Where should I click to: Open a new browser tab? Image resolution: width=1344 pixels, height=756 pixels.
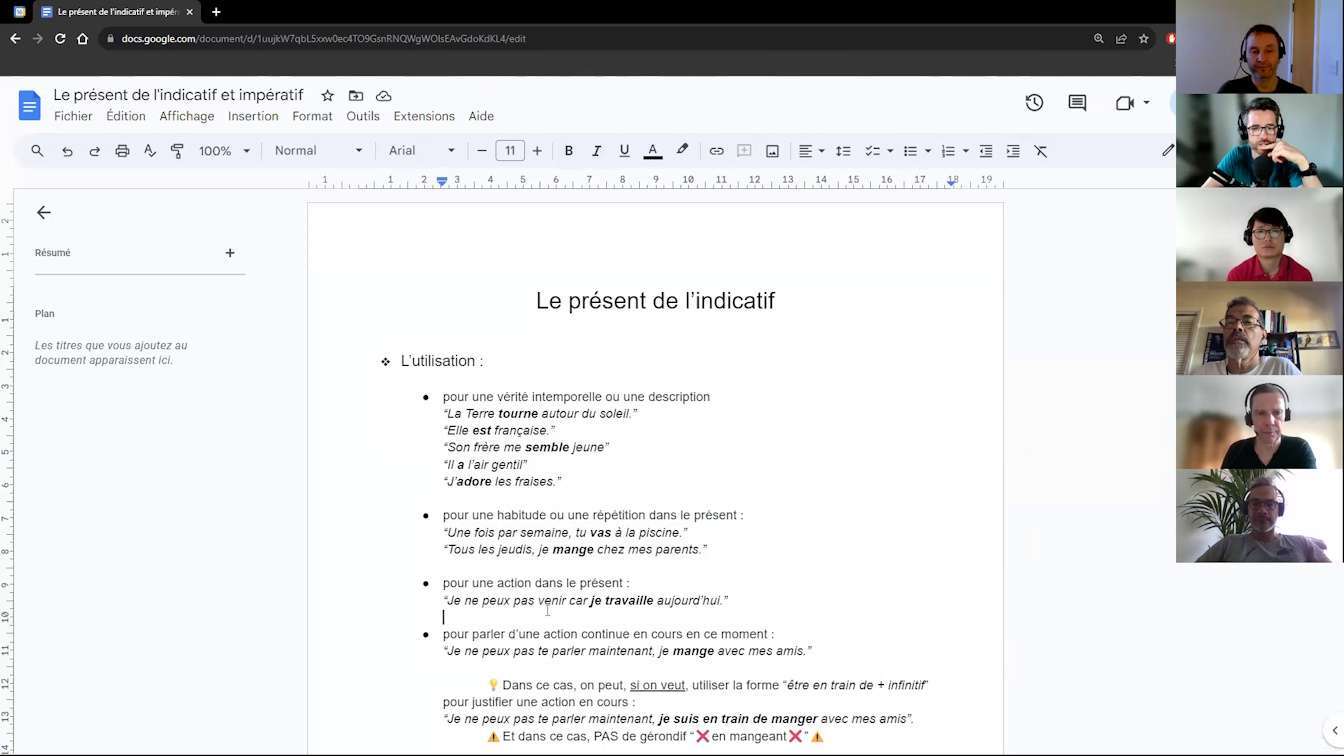216,12
